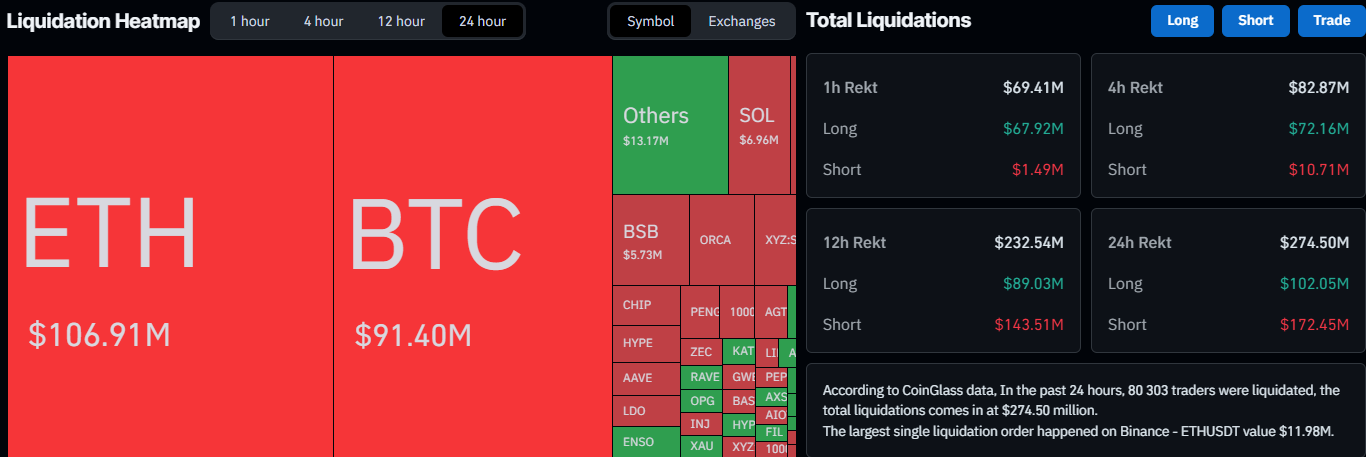Click the blue Long button
Image resolution: width=1366 pixels, height=457 pixels.
1182,21
